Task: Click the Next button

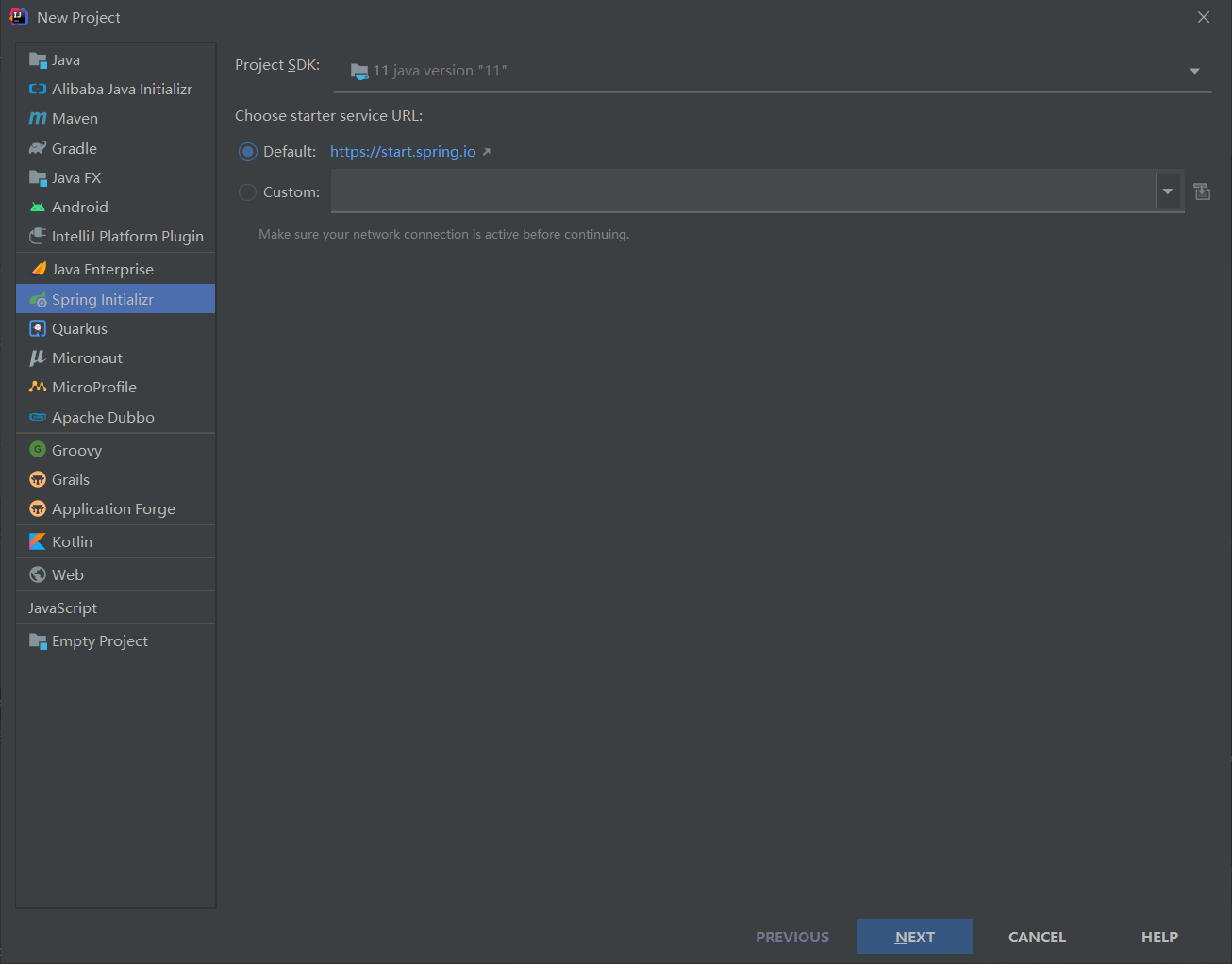Action: pyautogui.click(x=914, y=937)
